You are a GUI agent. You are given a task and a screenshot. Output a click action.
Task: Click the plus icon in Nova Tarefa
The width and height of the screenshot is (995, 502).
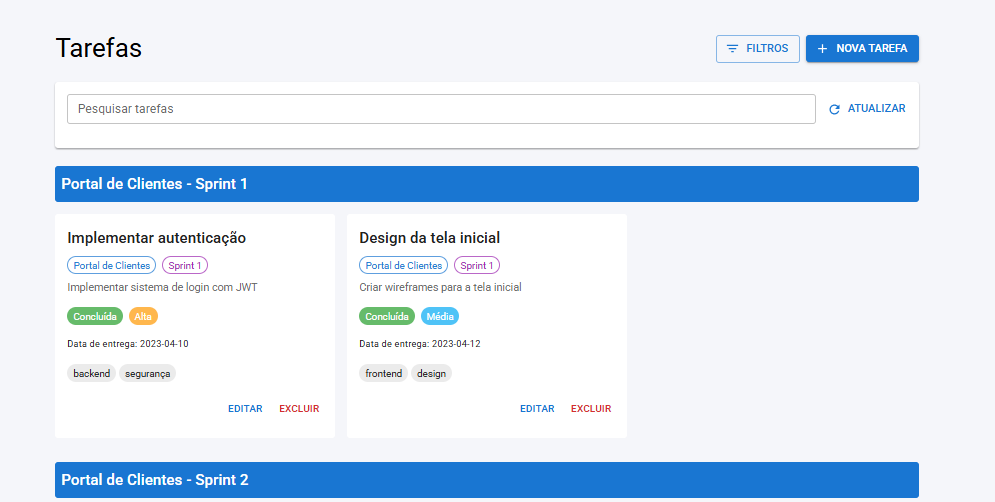coord(822,49)
